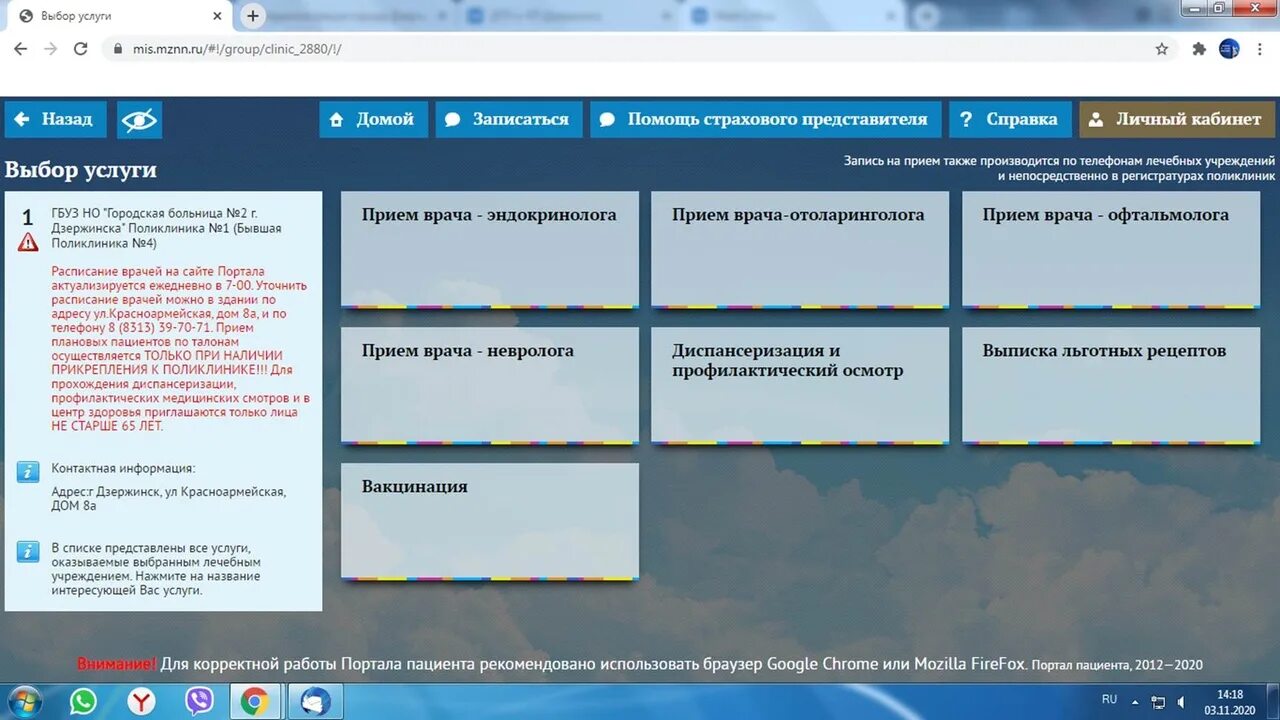
Task: Select Прием врача - офтальмолога service
Action: point(1111,249)
